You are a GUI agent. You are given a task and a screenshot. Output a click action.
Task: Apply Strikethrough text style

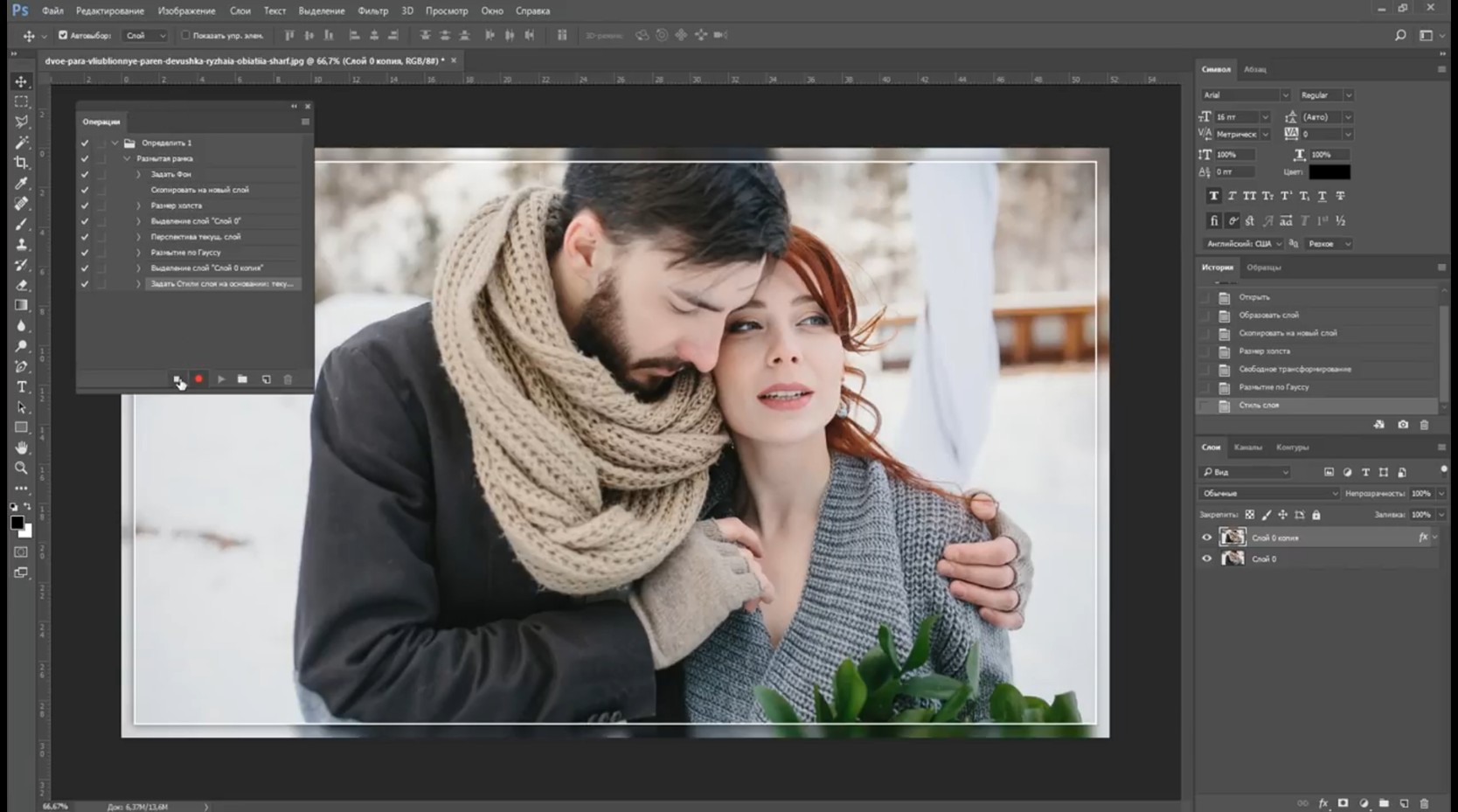click(x=1340, y=196)
